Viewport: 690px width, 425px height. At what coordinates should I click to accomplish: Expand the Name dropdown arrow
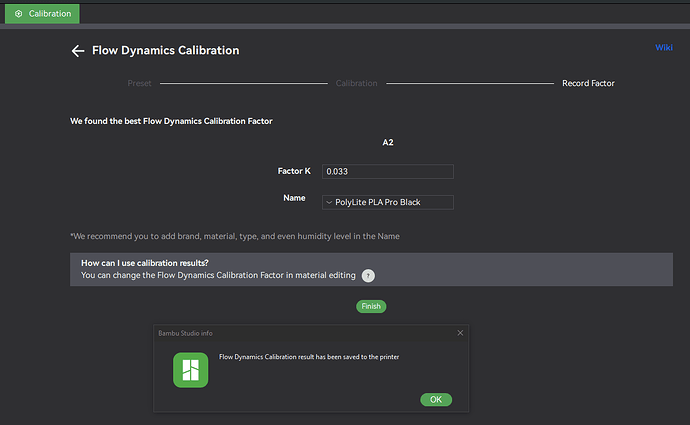(x=329, y=202)
